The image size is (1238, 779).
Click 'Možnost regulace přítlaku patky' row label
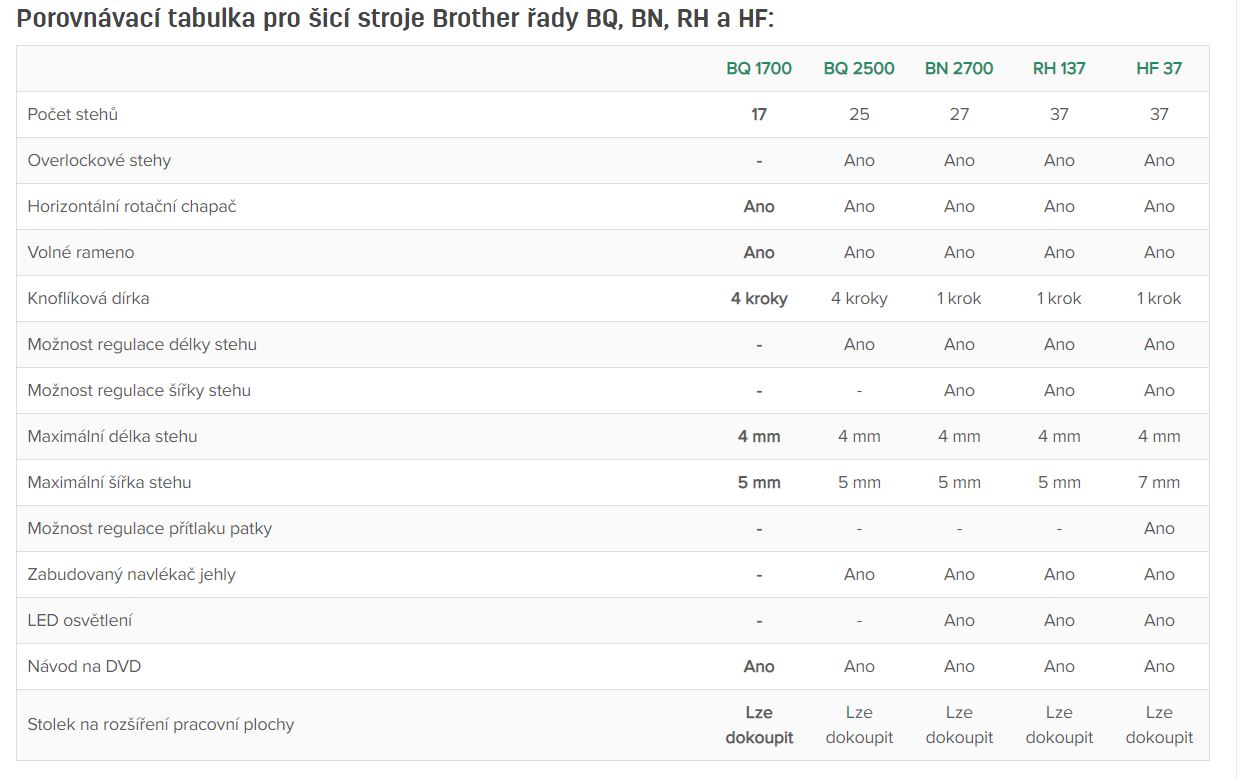[x=150, y=528]
